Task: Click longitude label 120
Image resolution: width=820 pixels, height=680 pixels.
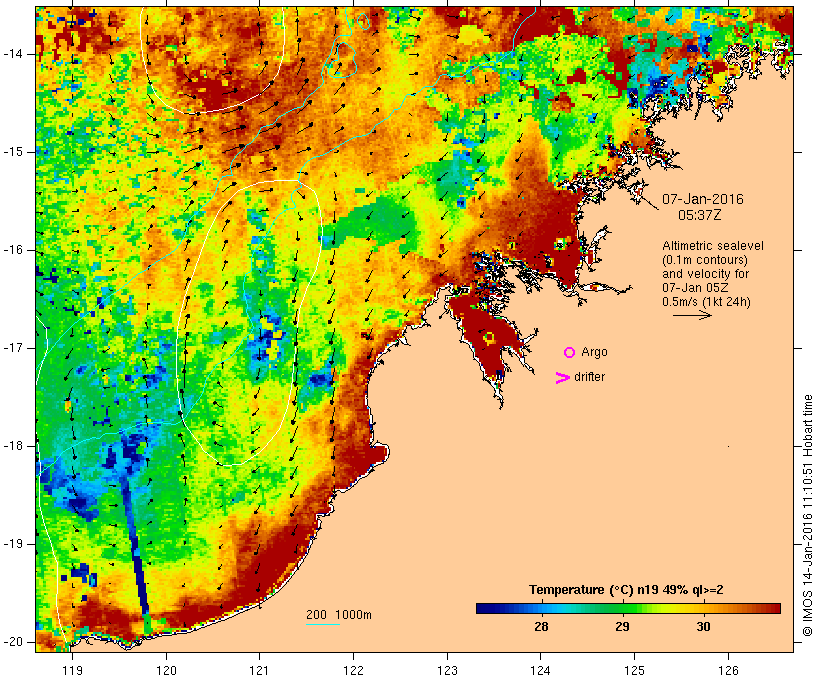Action: pyautogui.click(x=166, y=670)
